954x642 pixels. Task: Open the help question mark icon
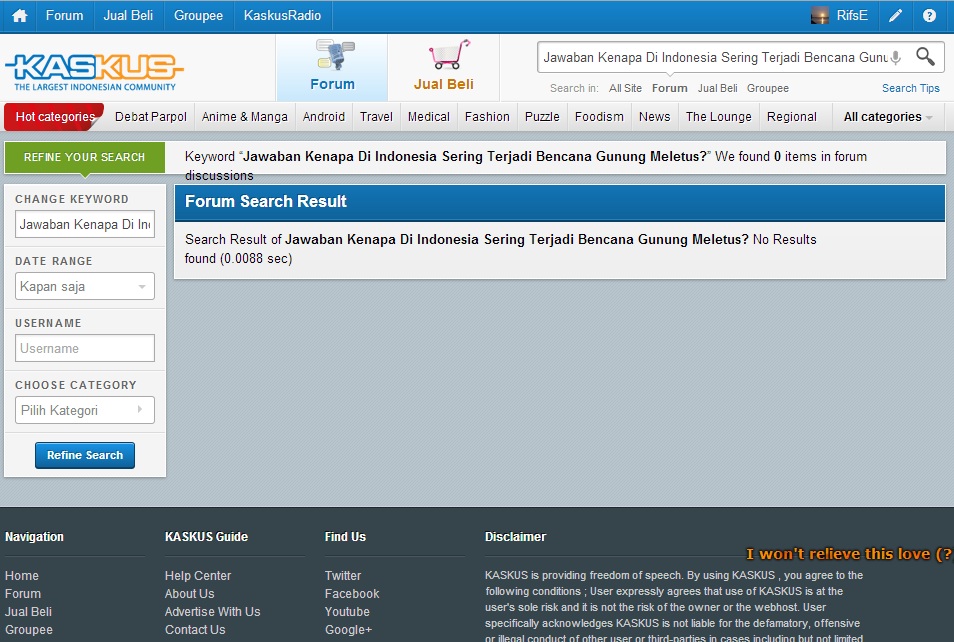pos(929,16)
